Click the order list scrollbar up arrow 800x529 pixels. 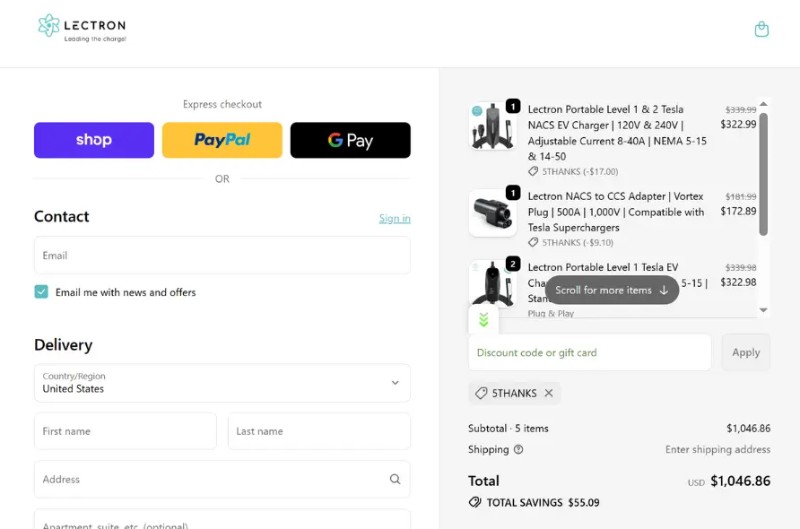[x=763, y=104]
